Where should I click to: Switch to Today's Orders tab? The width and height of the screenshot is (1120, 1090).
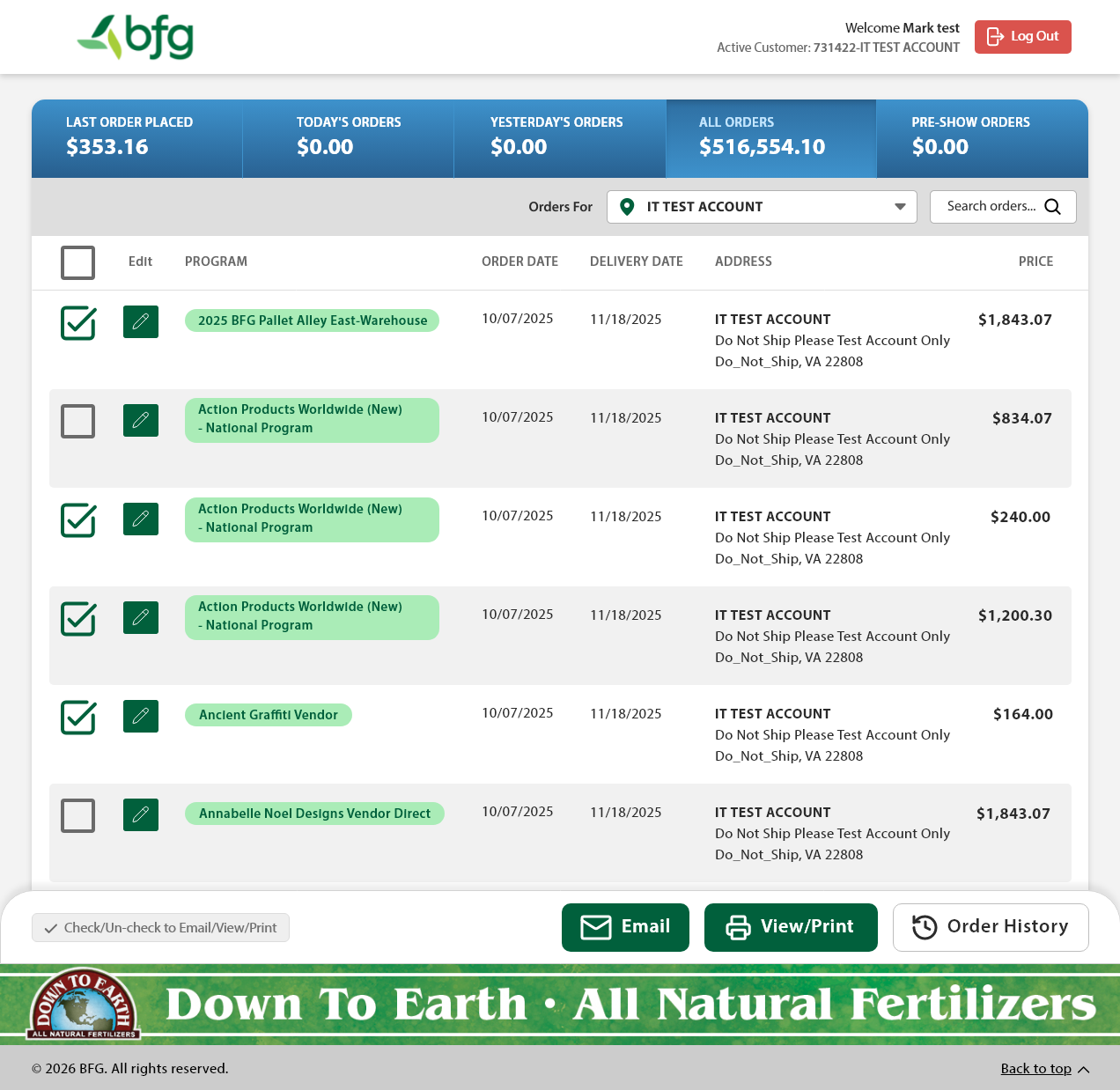(x=348, y=138)
